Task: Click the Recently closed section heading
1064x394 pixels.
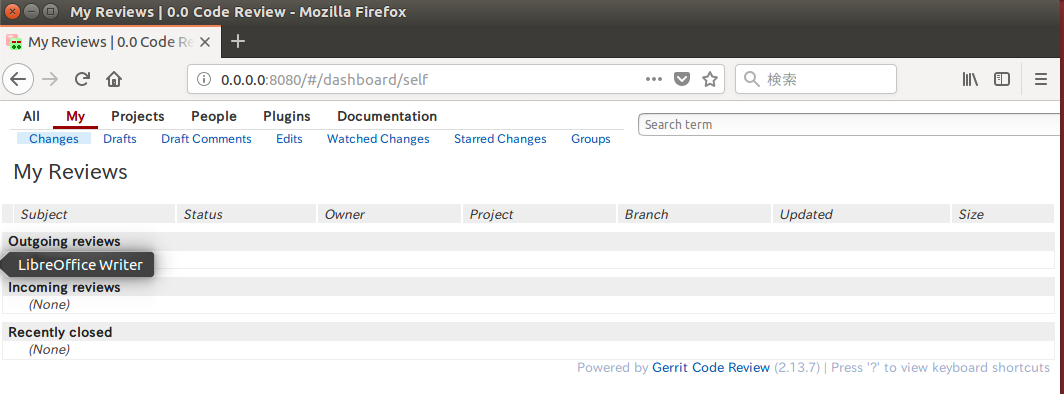Action: tap(60, 332)
